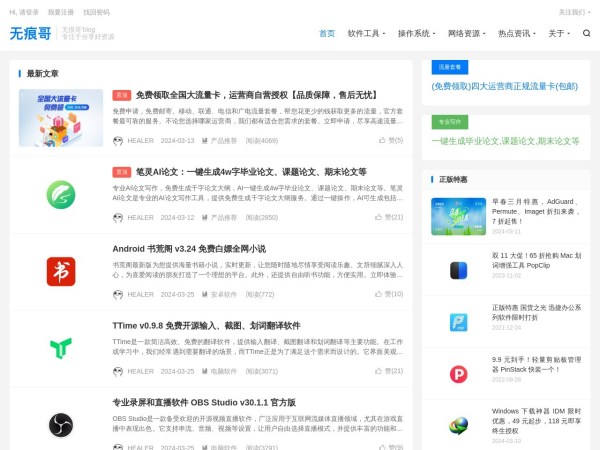Click the black OBS Studio logo icon
The height and width of the screenshot is (450, 600).
coord(61,425)
